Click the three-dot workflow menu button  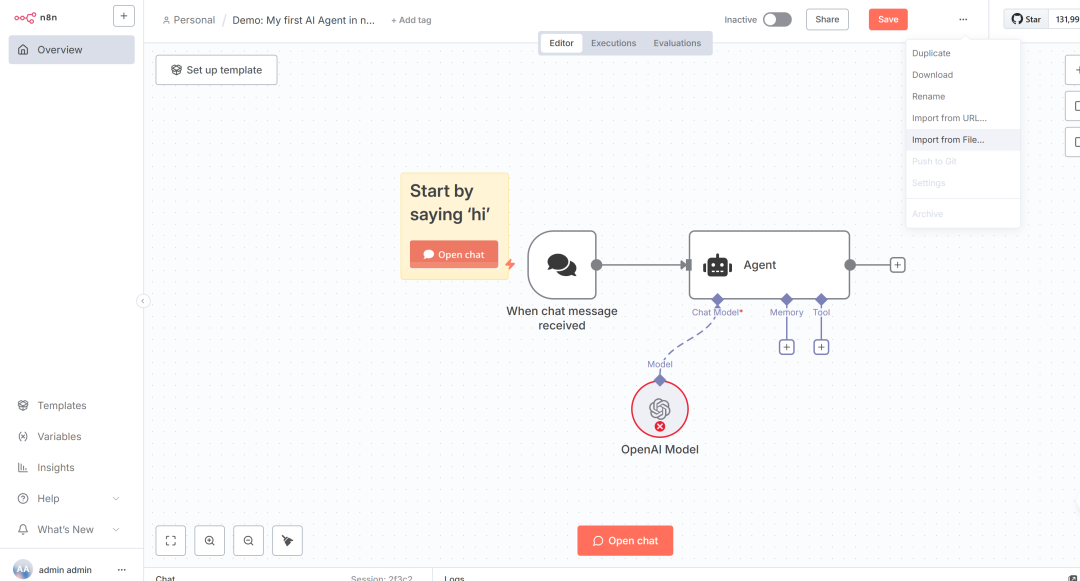click(963, 19)
